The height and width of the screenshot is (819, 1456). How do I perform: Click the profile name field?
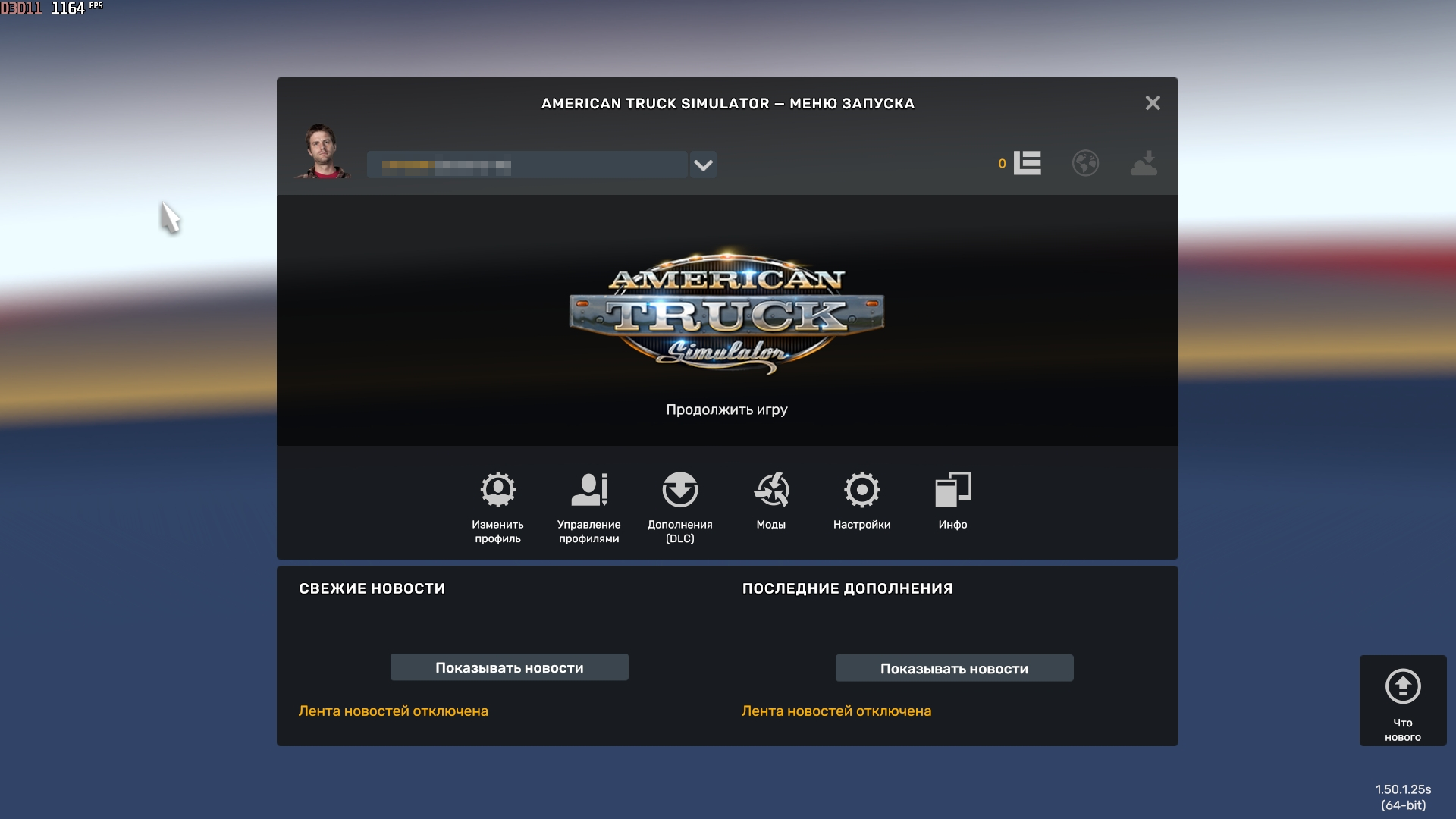click(x=526, y=165)
